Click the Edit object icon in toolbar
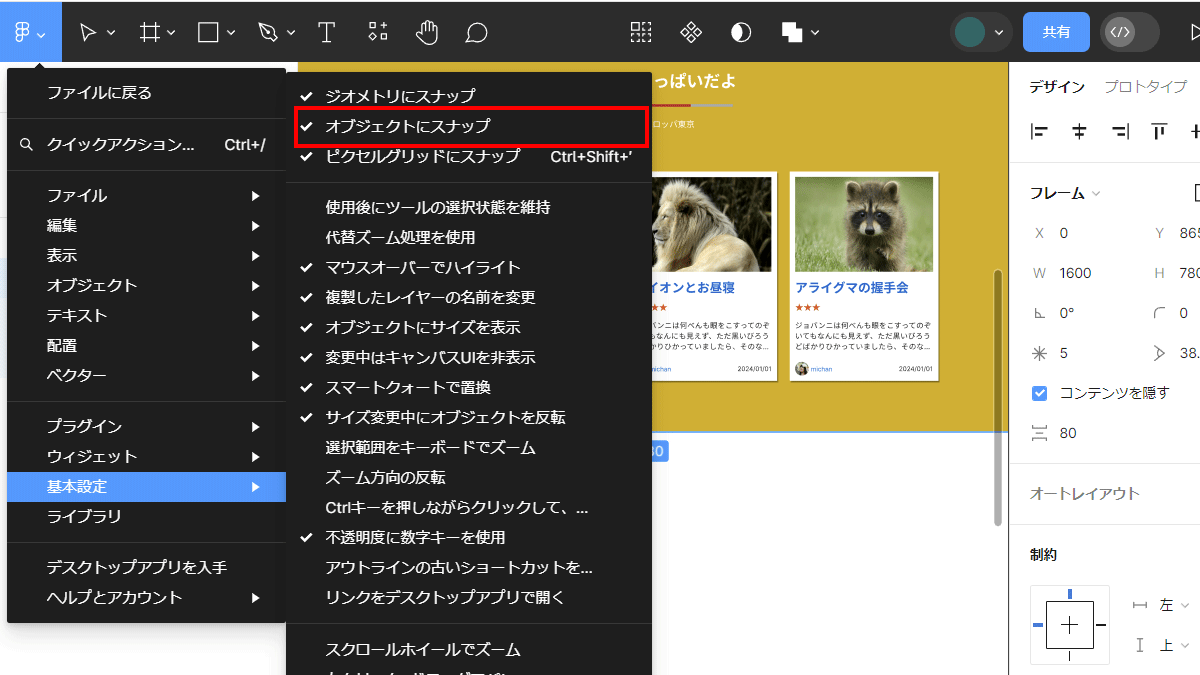 (x=641, y=32)
